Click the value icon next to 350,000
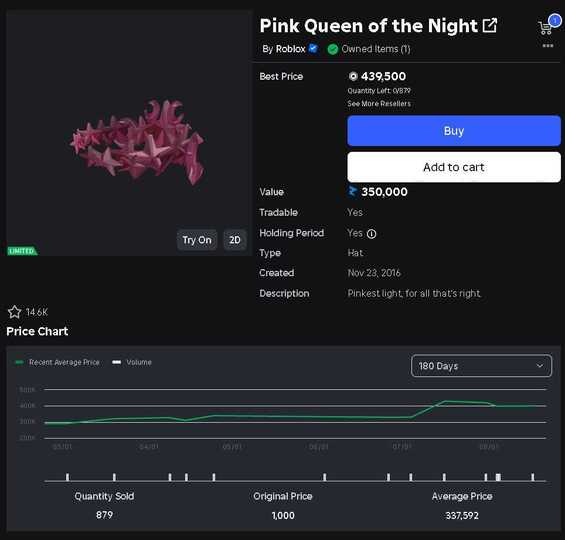Viewport: 565px width, 540px height. click(x=352, y=192)
